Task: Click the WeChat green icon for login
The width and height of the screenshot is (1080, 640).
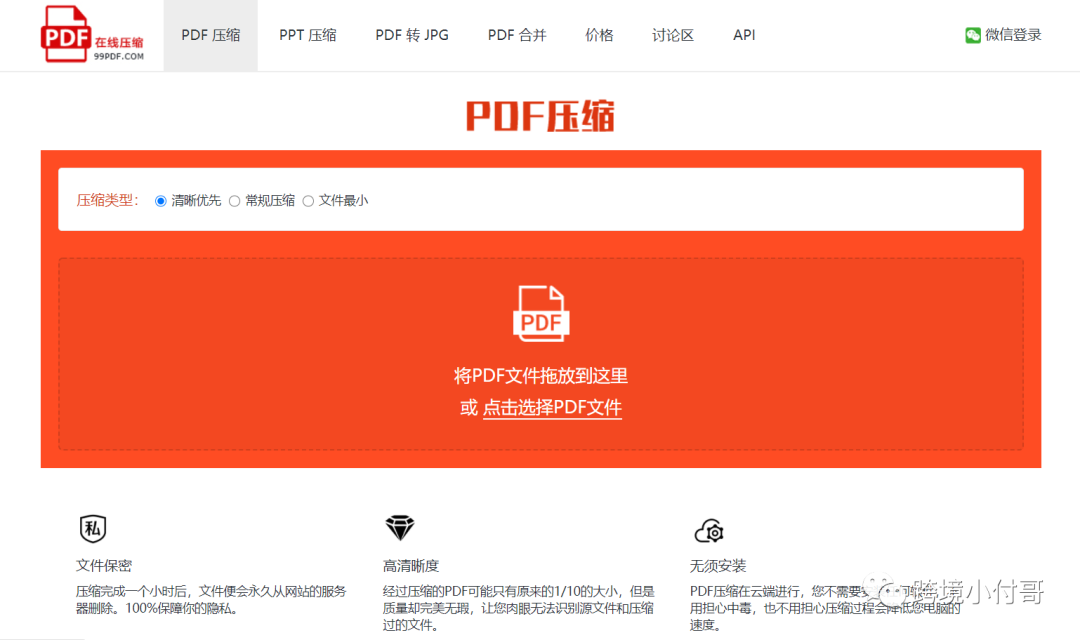Action: (972, 34)
